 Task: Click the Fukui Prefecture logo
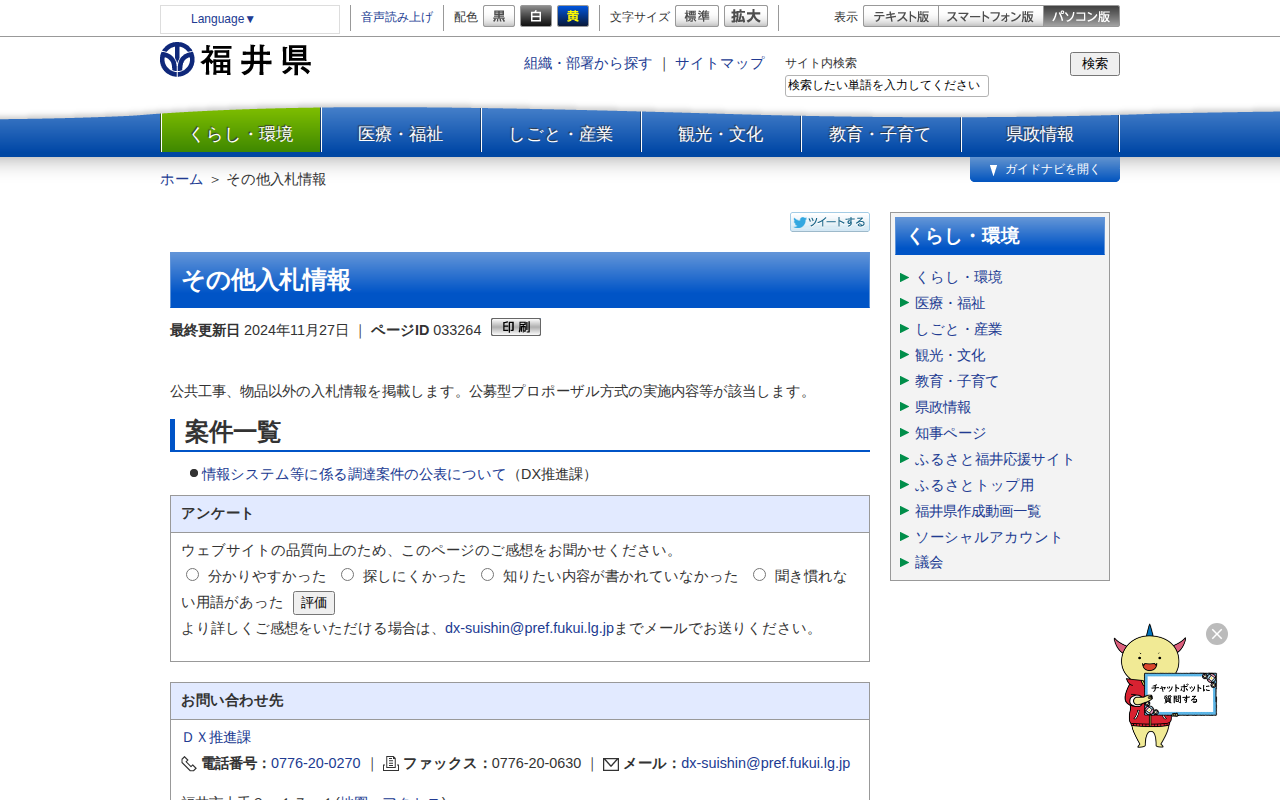pyautogui.click(x=235, y=60)
